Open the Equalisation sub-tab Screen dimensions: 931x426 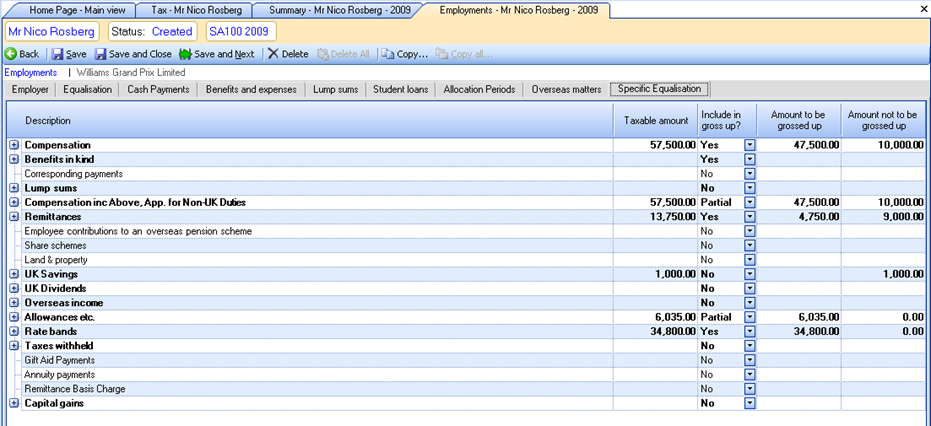87,90
